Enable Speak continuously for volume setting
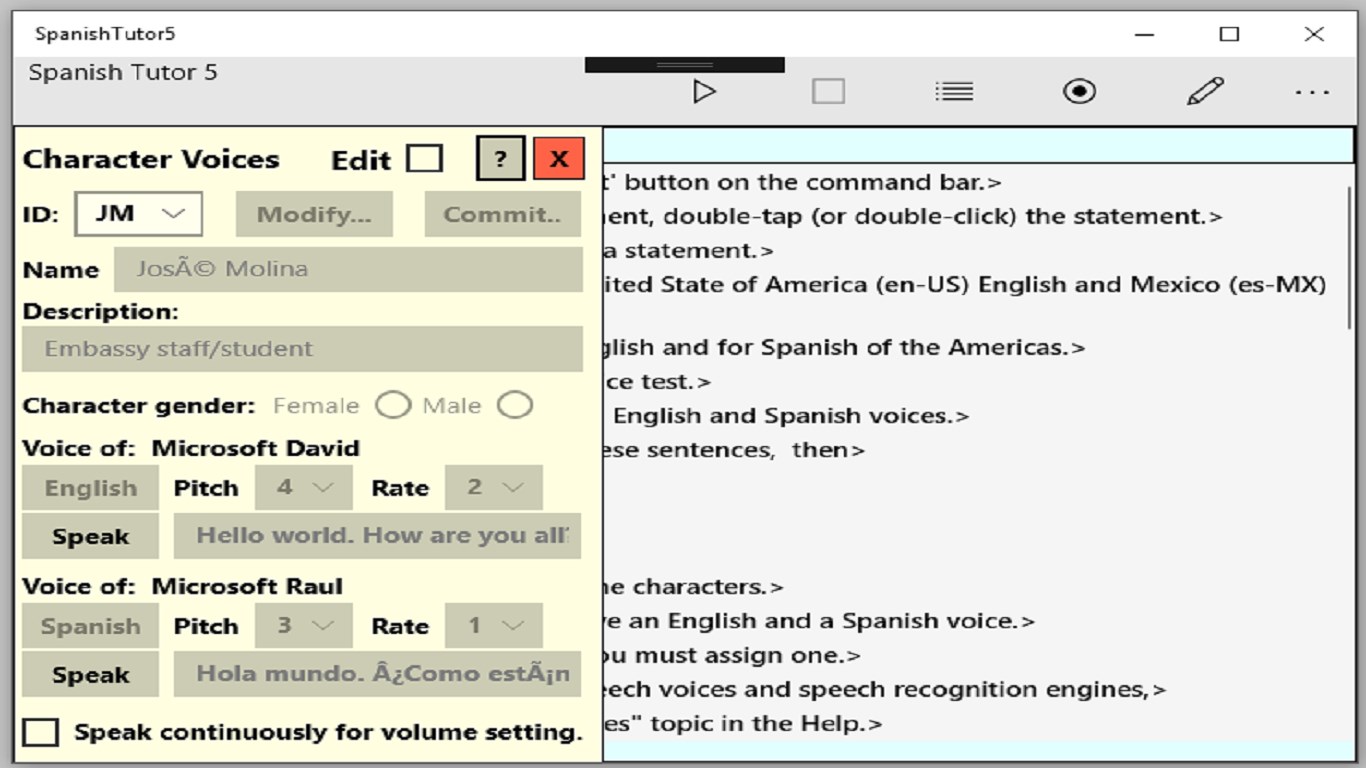The height and width of the screenshot is (768, 1366). [x=41, y=732]
